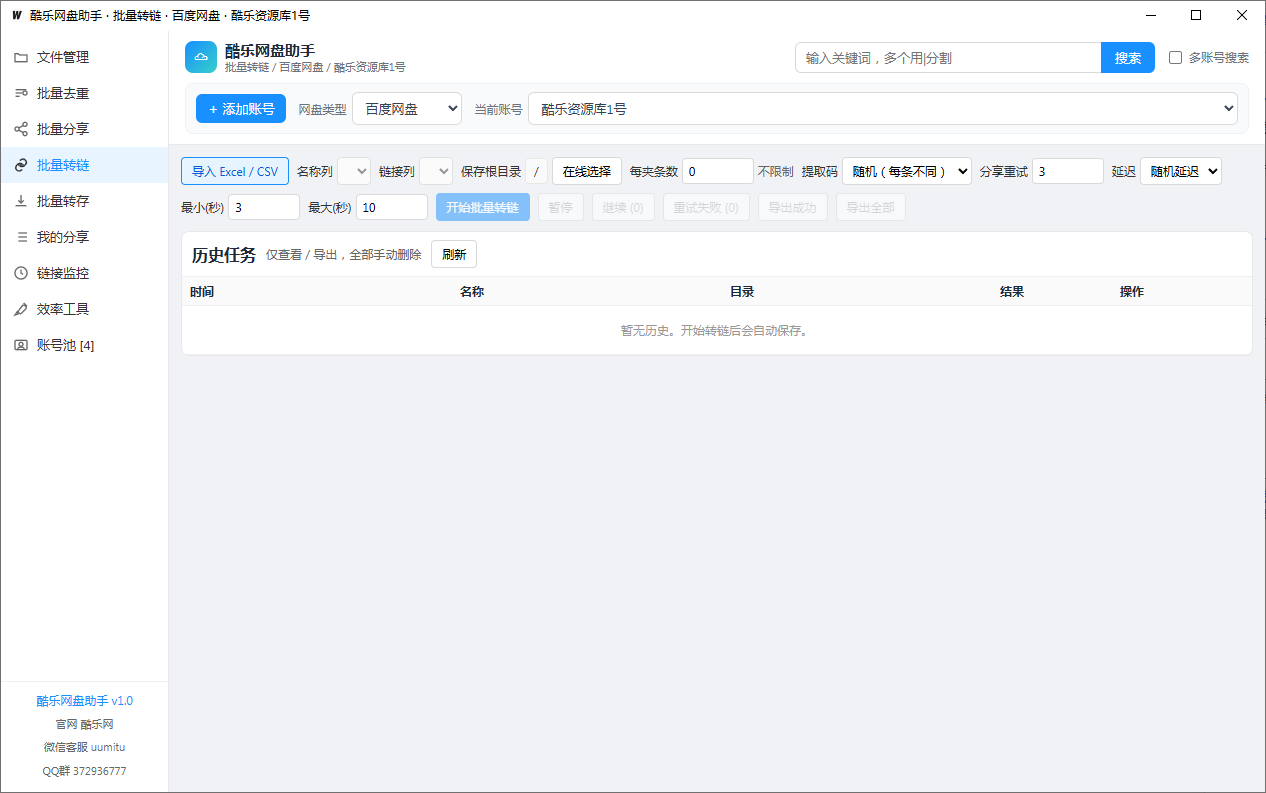Click the download icon beside 批量转存
Viewport: 1266px width, 793px height.
[21, 201]
